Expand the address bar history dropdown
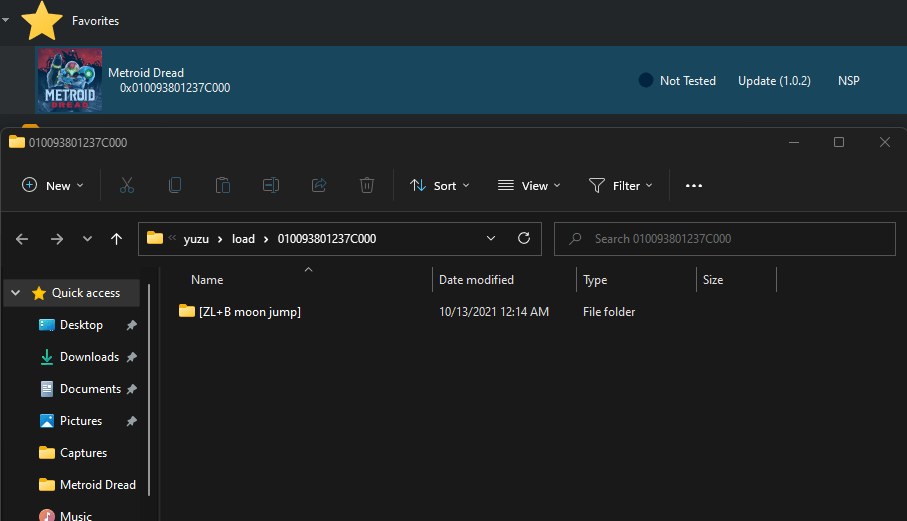The height and width of the screenshot is (521, 907). click(491, 238)
